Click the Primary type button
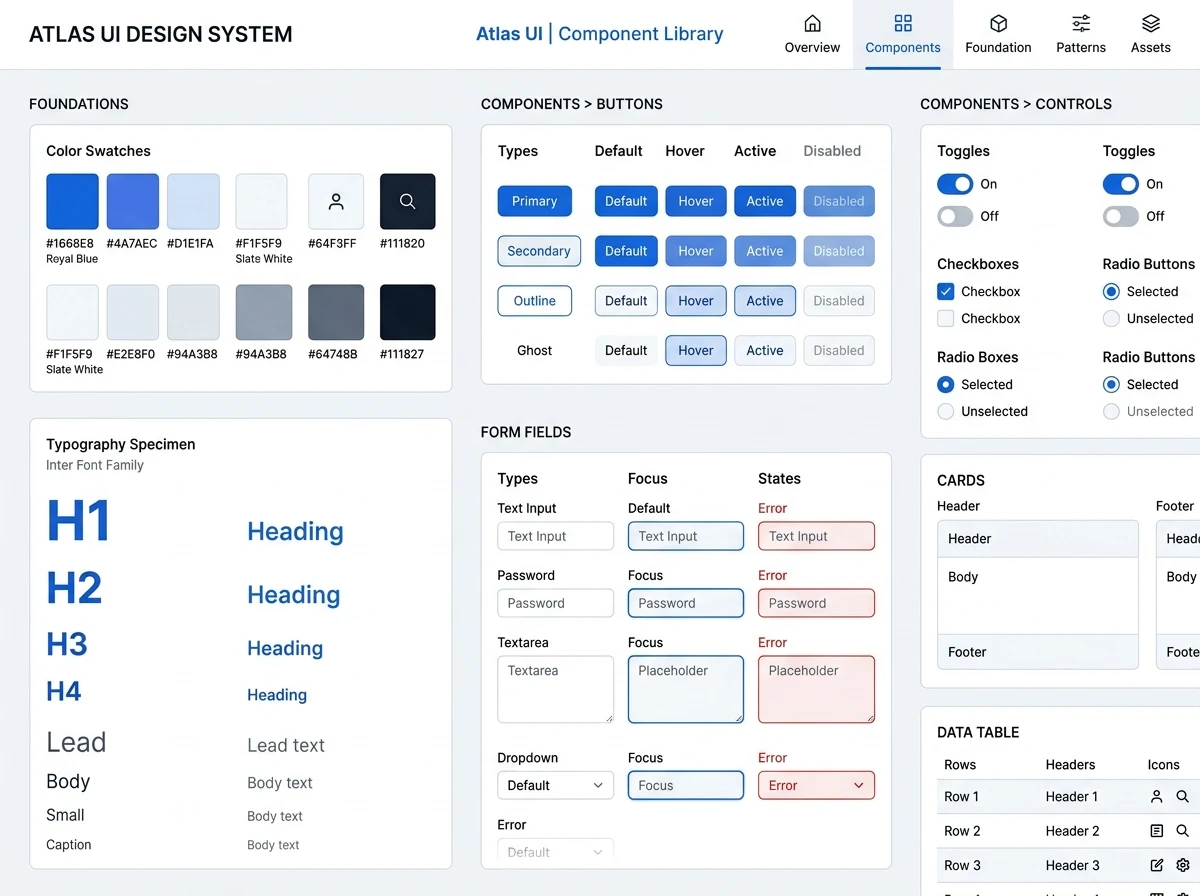This screenshot has height=896, width=1200. [x=535, y=201]
